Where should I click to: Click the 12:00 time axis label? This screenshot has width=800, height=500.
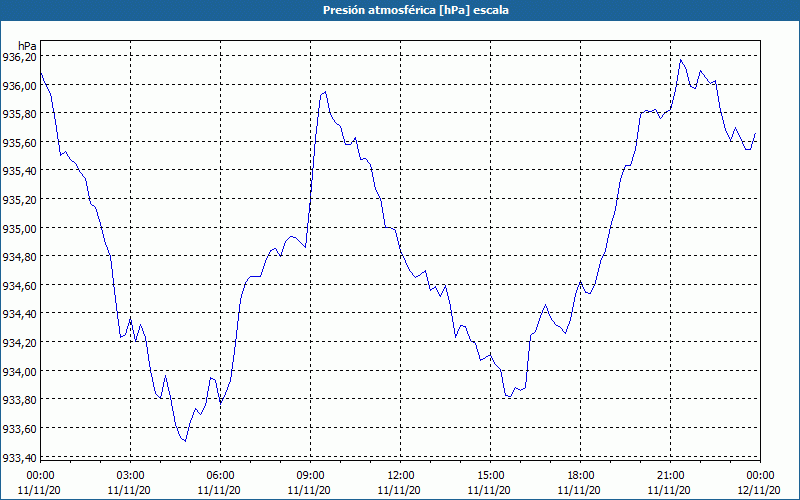[x=401, y=476]
